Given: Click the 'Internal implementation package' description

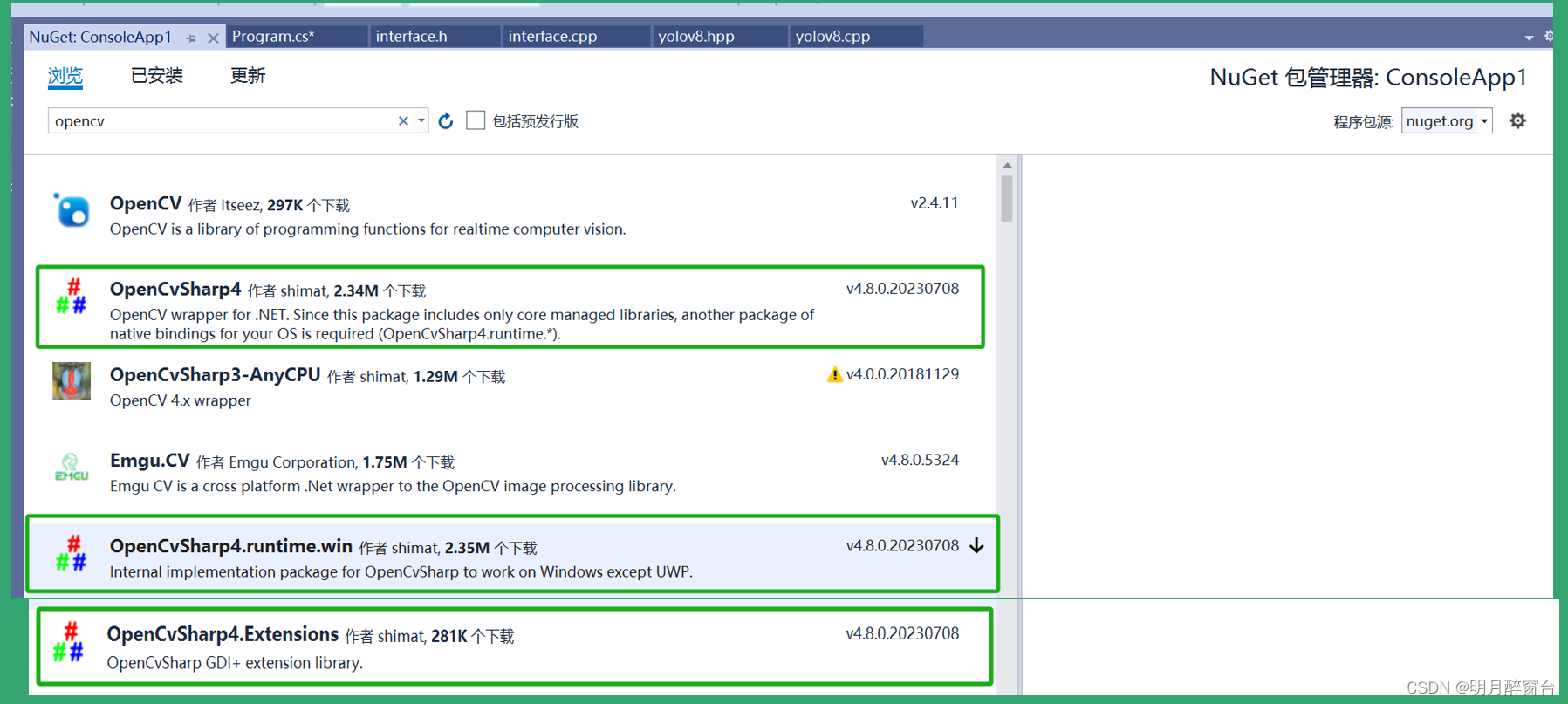Looking at the screenshot, I should point(401,572).
